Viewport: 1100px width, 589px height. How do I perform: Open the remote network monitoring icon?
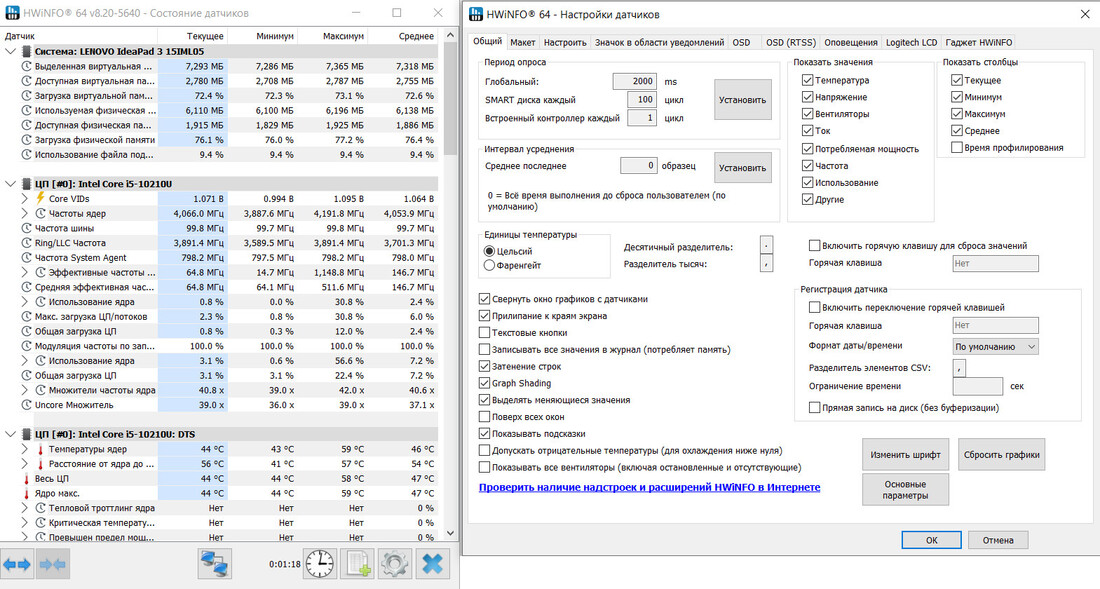pos(215,563)
